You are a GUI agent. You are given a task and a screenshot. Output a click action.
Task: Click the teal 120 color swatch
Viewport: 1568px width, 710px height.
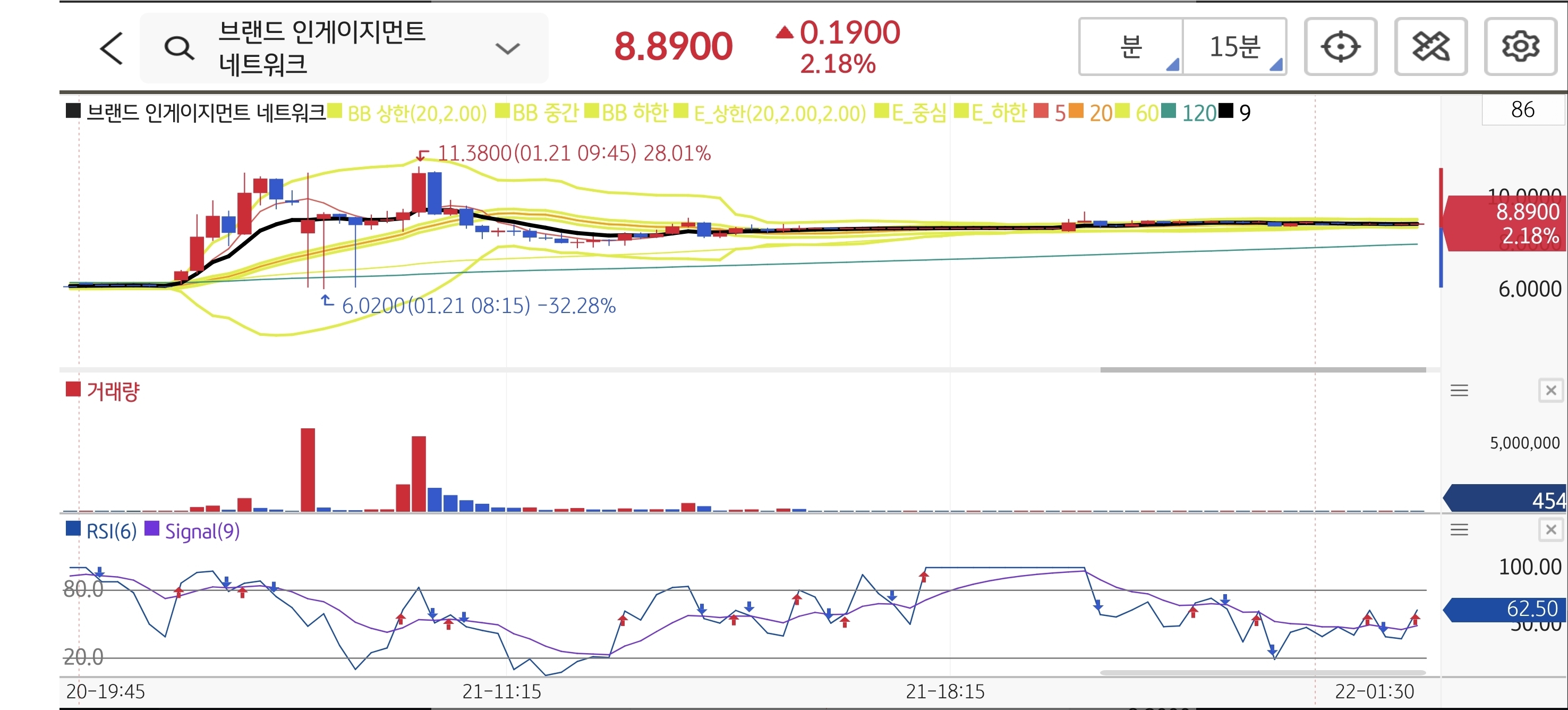tap(1168, 112)
